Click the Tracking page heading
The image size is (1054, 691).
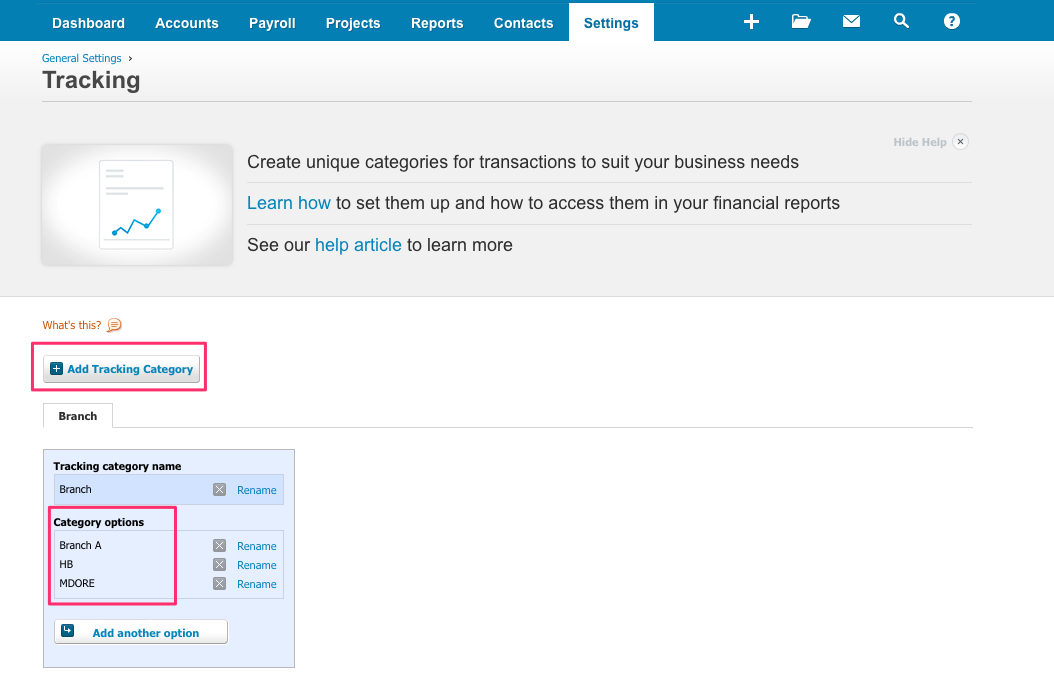[x=91, y=80]
